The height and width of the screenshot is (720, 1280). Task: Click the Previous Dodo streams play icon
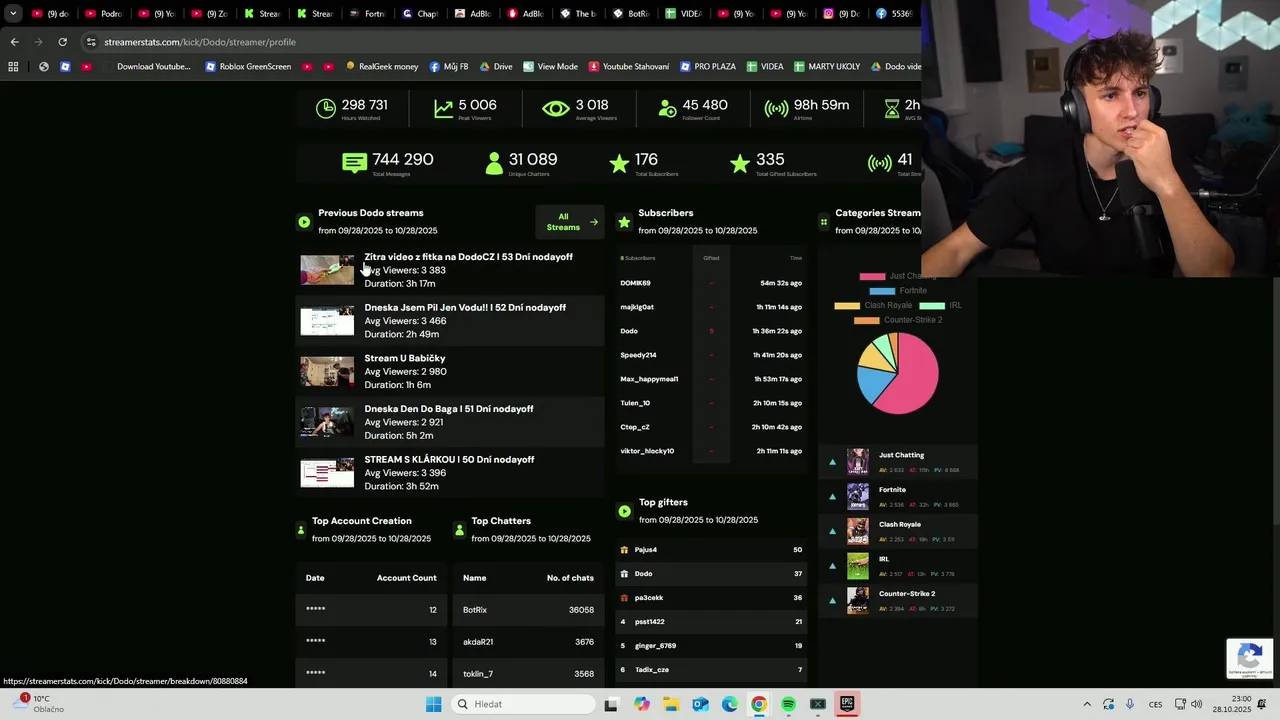click(304, 222)
